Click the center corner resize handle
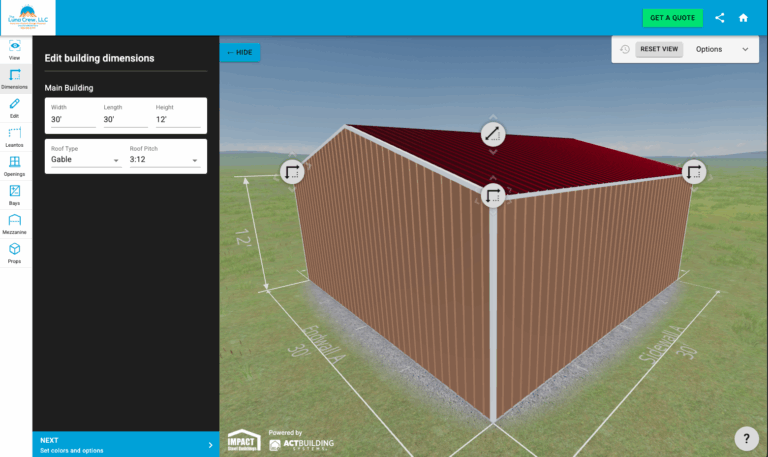This screenshot has width=768, height=457. pos(493,195)
